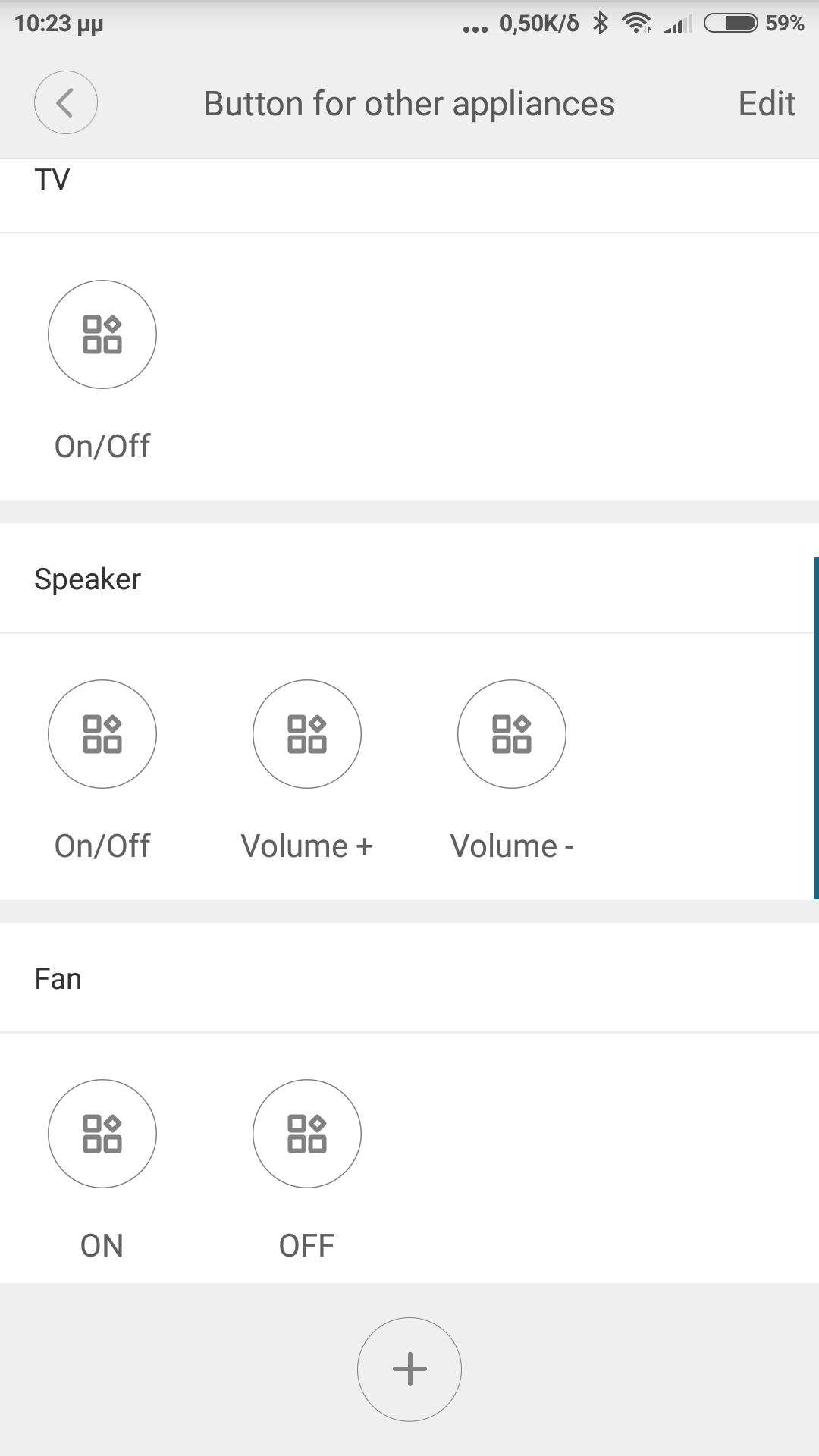Tap the back arrow button
The image size is (819, 1456).
click(x=66, y=102)
